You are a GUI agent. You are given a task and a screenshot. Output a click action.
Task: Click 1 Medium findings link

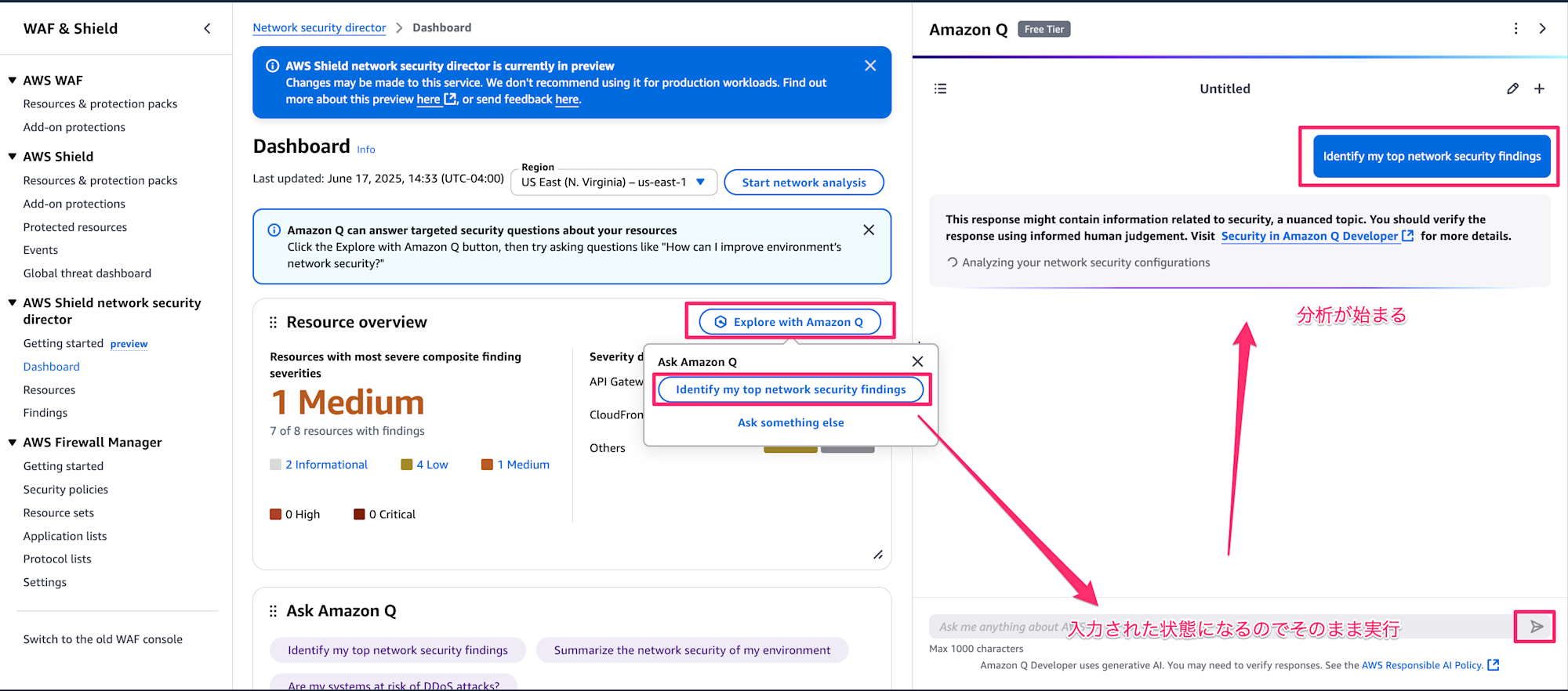click(523, 465)
